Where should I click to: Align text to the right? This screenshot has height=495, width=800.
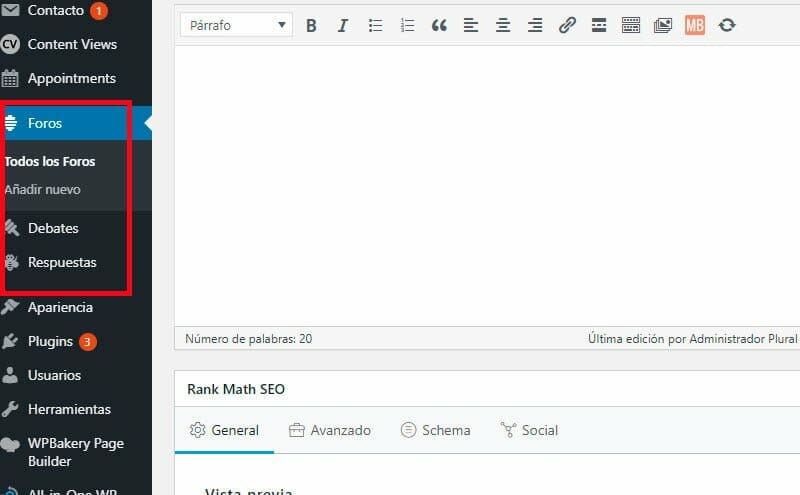tap(535, 25)
